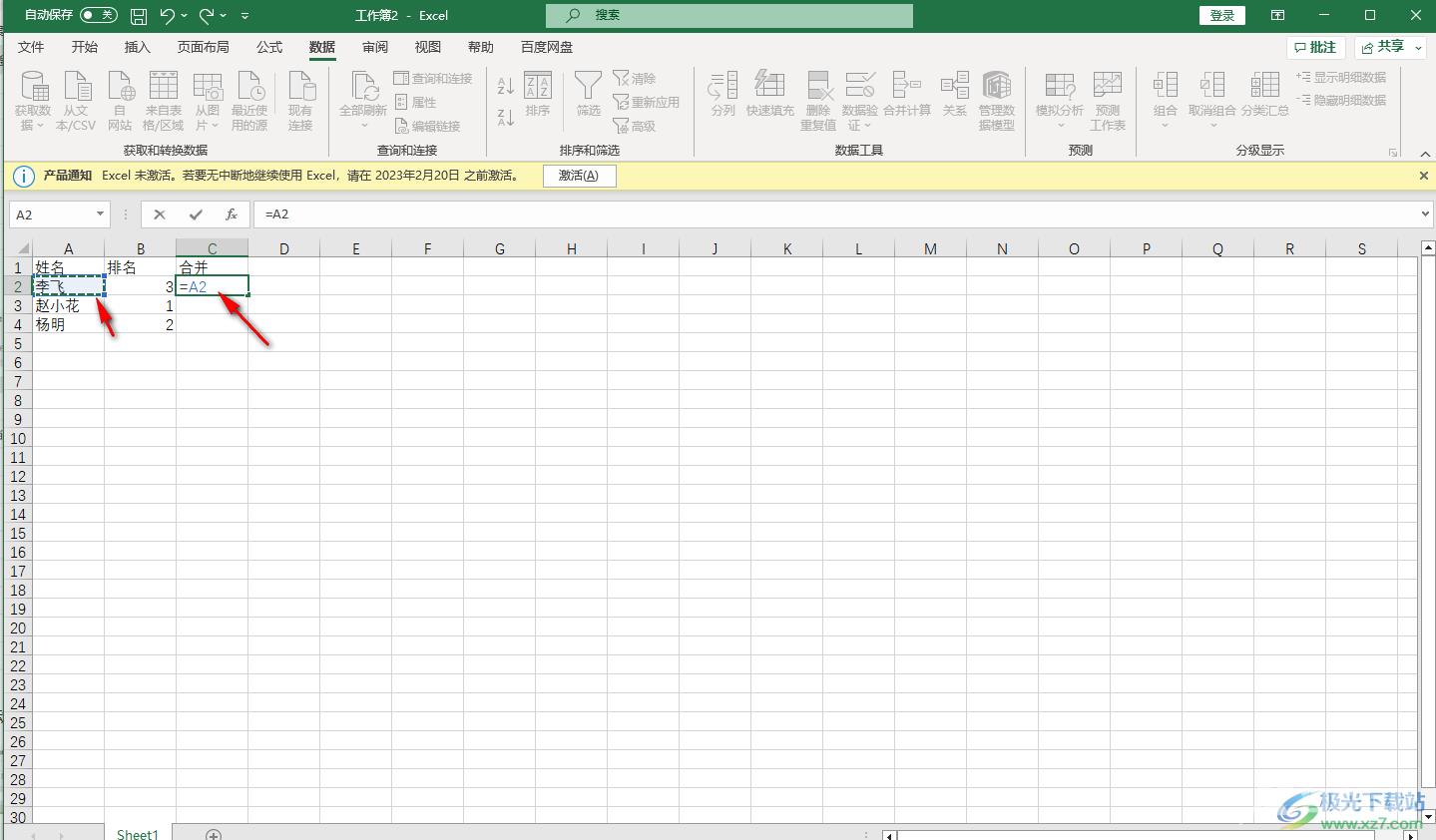
Task: Expand the Customize Quick Access Toolbar arrow
Action: 245,16
